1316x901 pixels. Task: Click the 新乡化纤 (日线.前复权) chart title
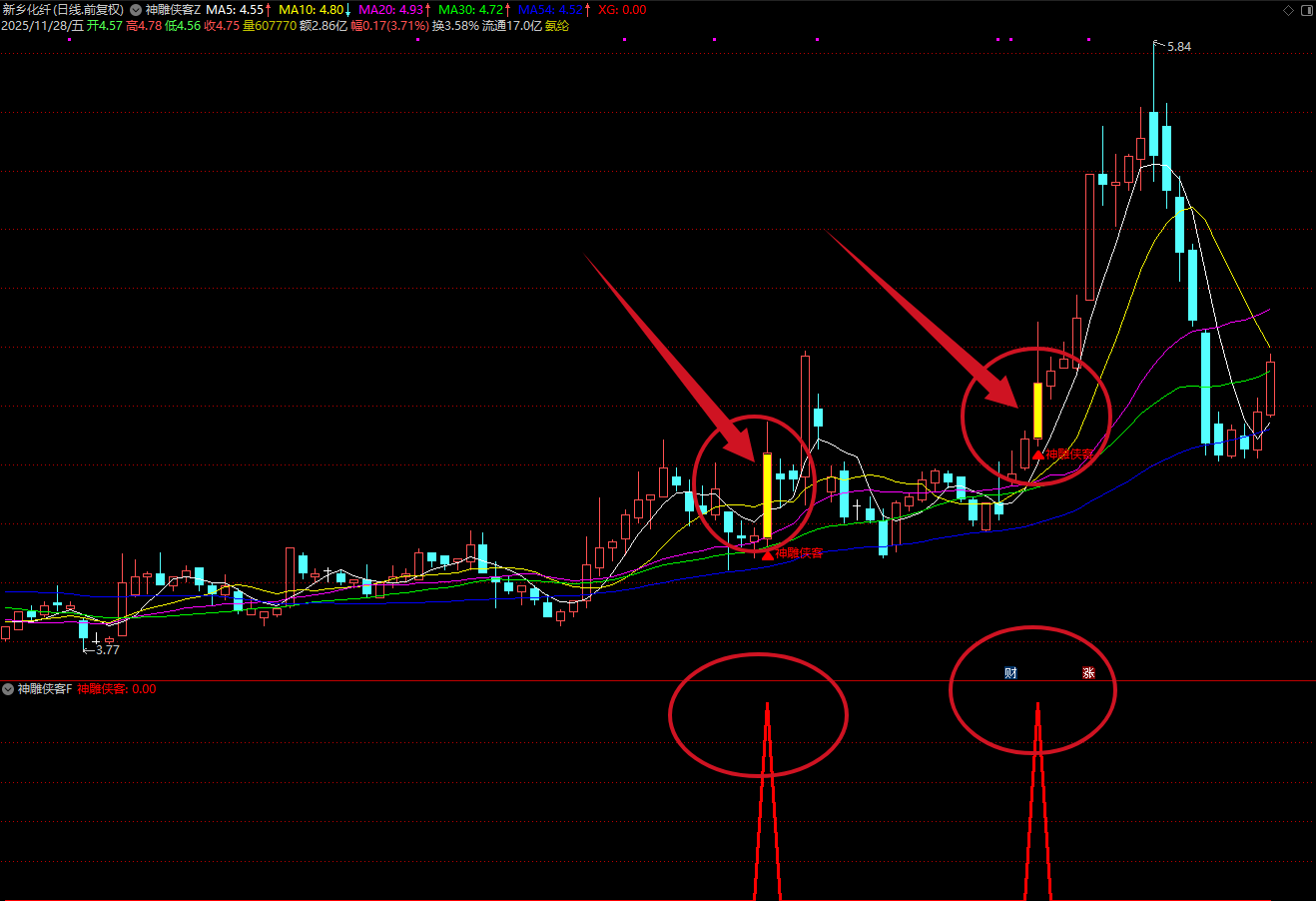(63, 10)
